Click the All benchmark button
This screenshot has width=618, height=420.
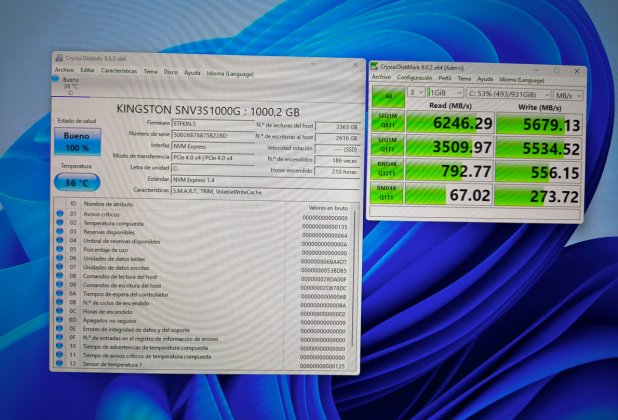(388, 96)
